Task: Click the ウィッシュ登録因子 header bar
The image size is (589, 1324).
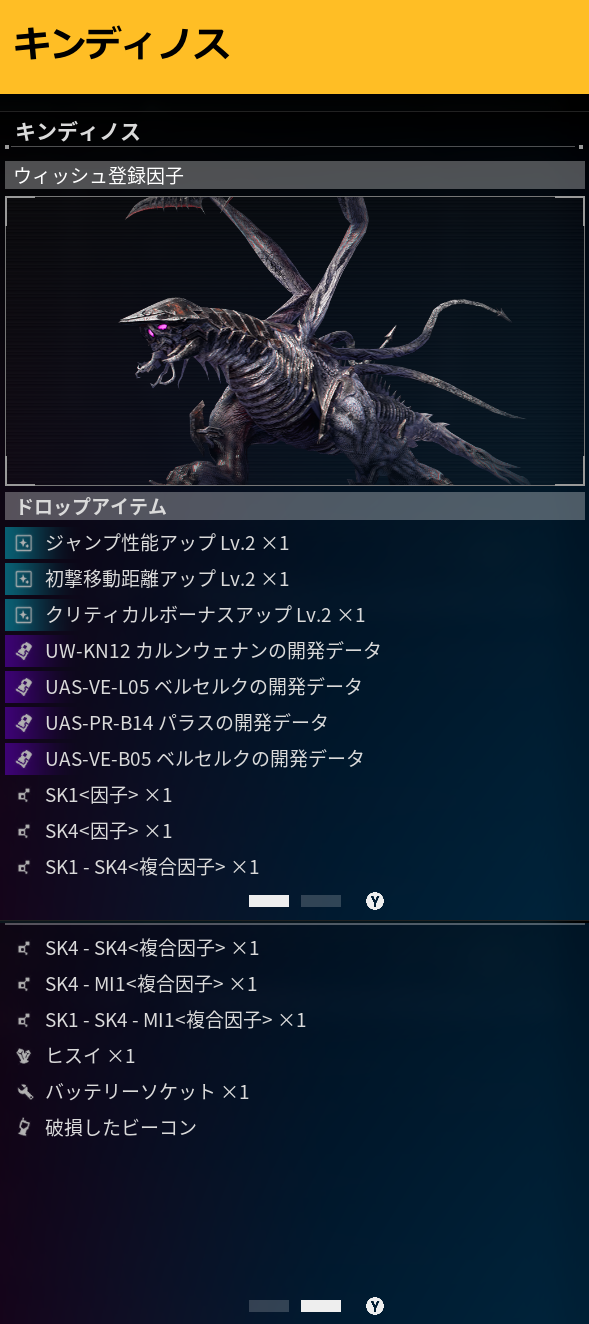Action: click(x=295, y=175)
